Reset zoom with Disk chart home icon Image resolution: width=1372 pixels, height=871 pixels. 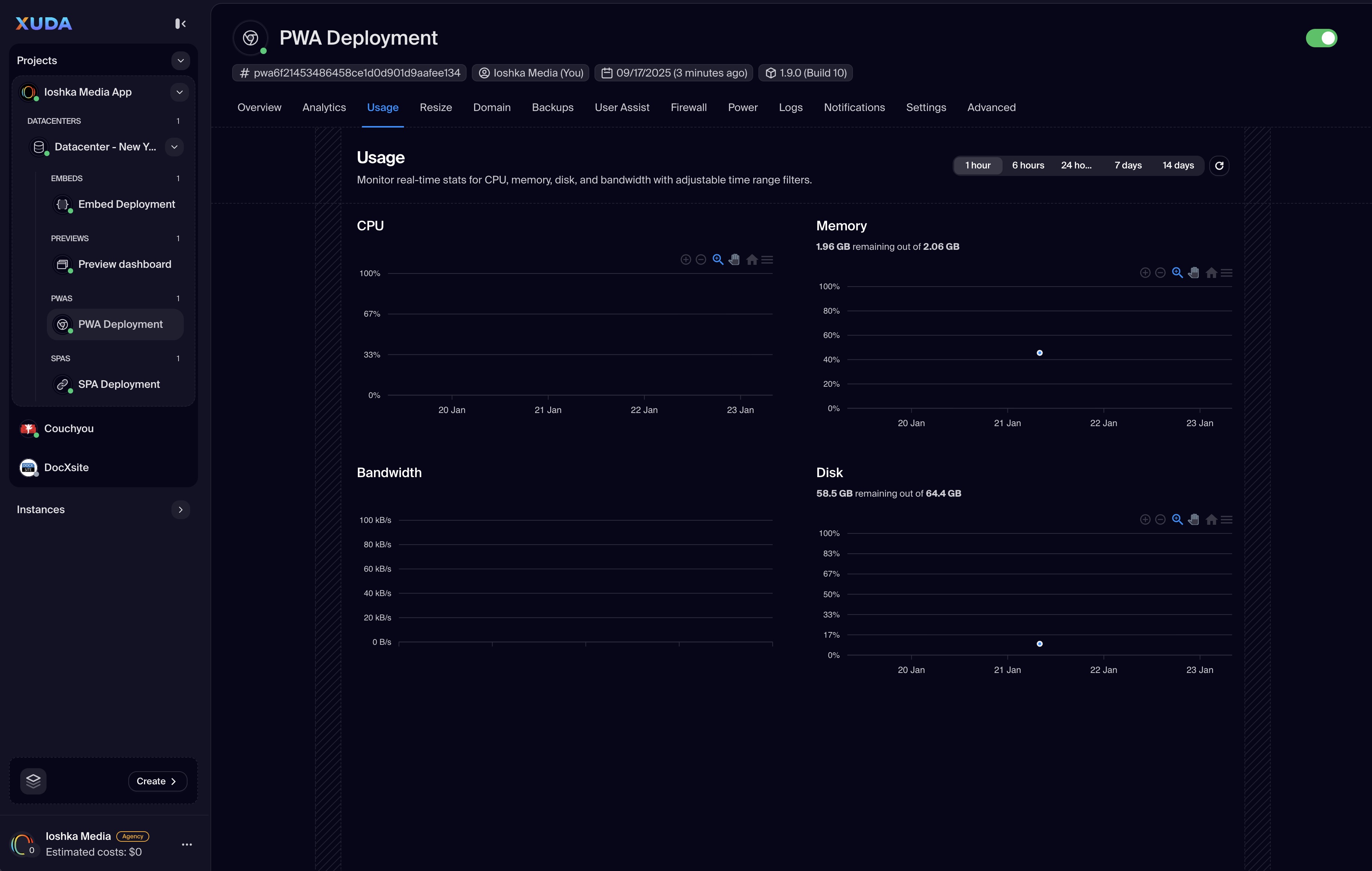tap(1211, 520)
